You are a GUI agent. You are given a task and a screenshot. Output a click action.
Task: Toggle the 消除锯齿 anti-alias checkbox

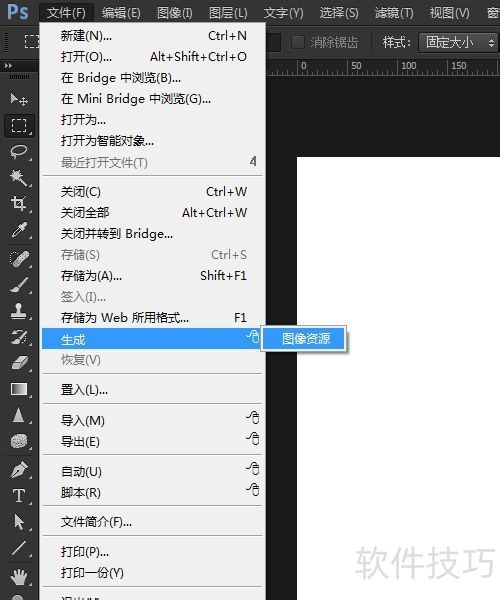tap(298, 42)
